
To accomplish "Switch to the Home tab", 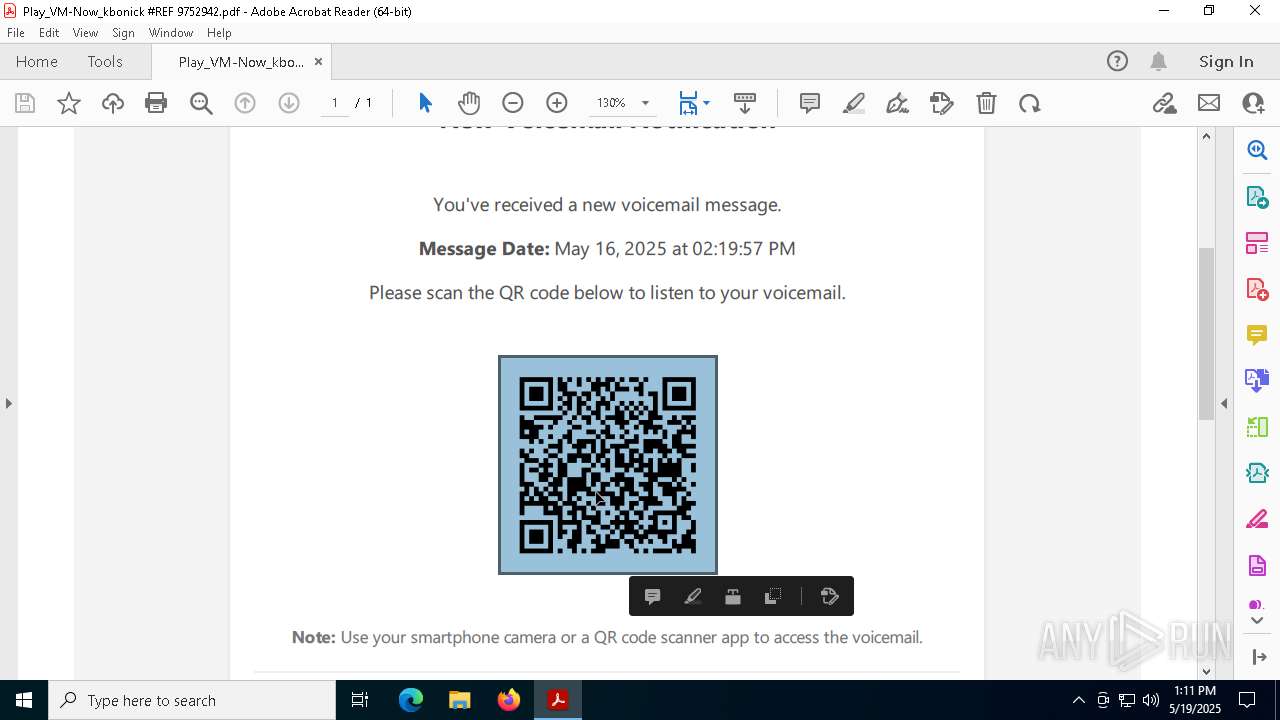I will pyautogui.click(x=37, y=61).
